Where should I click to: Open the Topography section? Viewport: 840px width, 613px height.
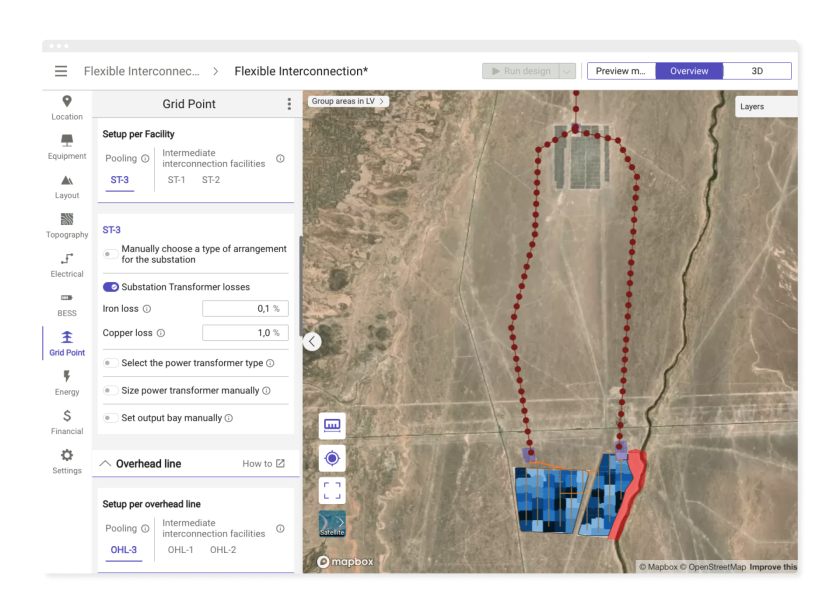pos(67,225)
